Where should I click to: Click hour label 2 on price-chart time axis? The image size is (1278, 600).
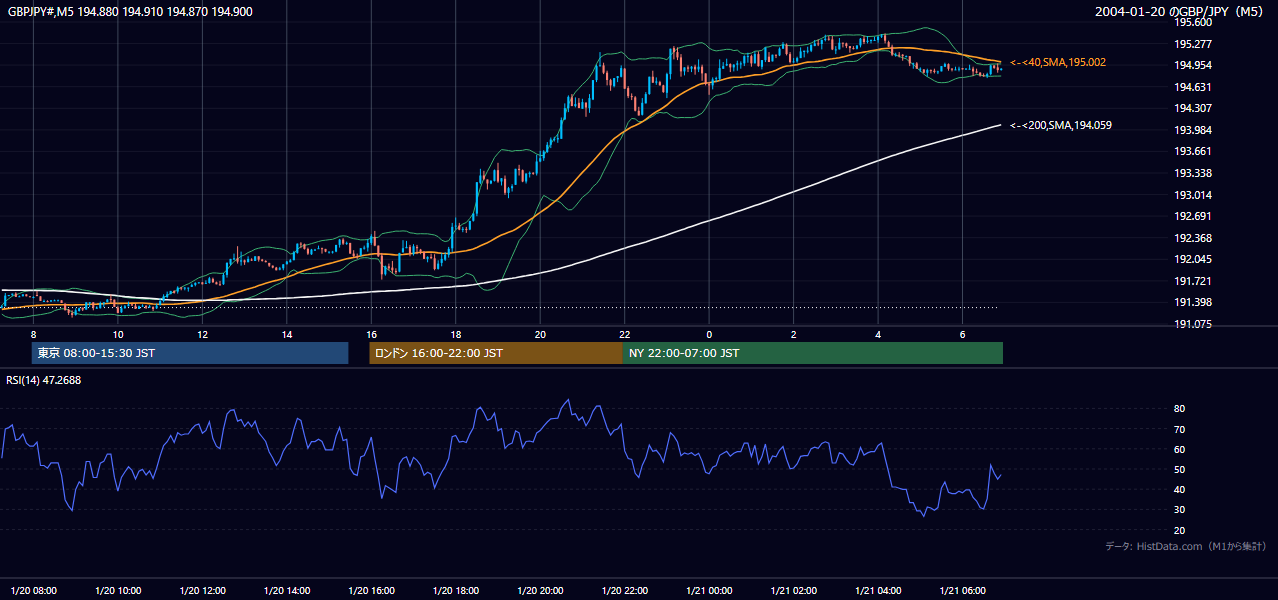[x=793, y=334]
